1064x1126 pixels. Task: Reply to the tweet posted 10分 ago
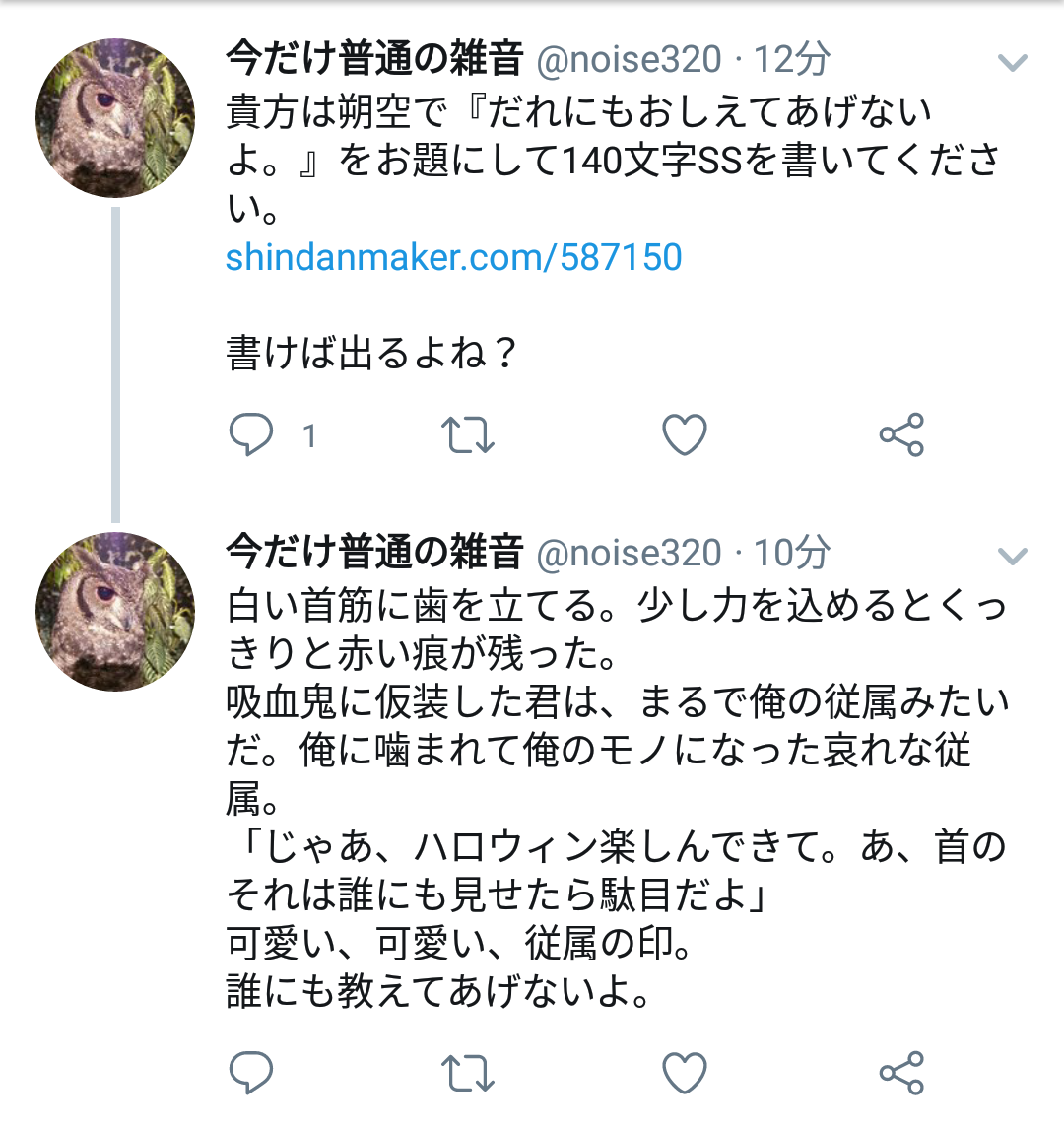tap(251, 1073)
